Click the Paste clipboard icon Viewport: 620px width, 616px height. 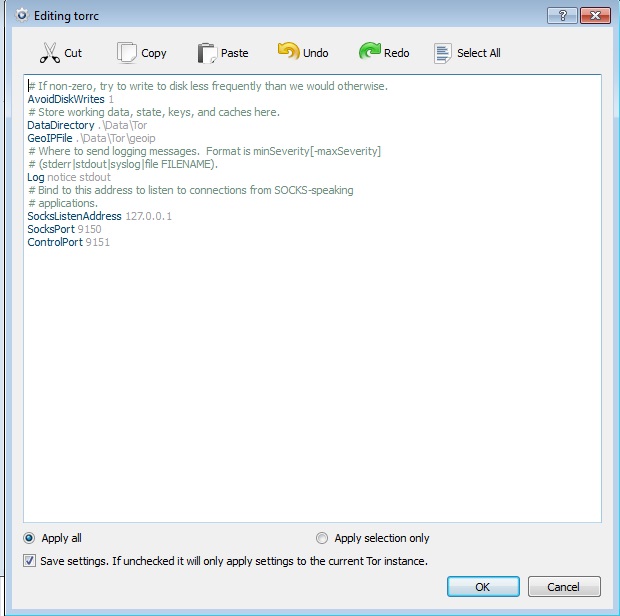point(207,53)
